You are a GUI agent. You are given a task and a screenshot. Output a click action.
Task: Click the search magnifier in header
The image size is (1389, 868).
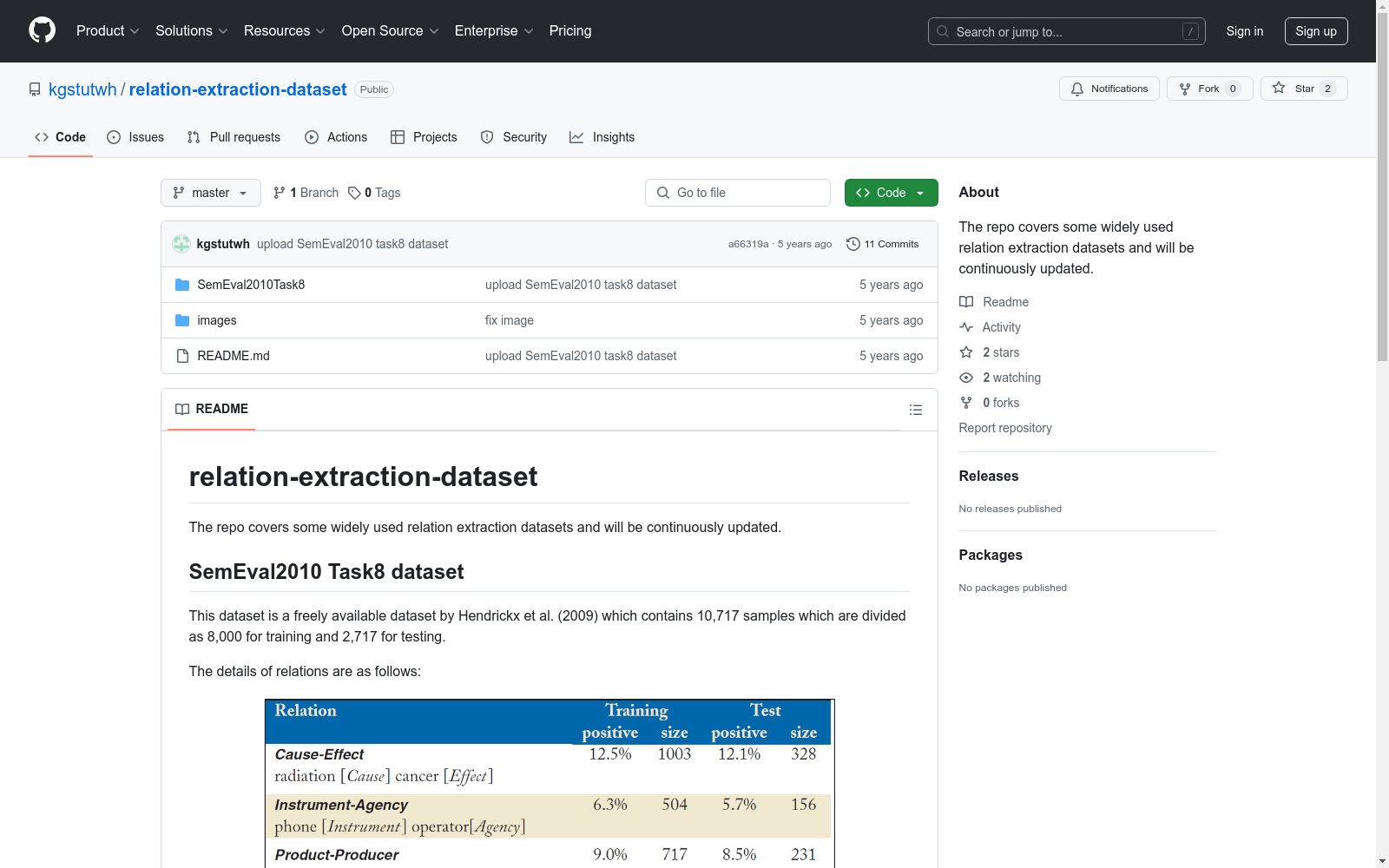943,31
